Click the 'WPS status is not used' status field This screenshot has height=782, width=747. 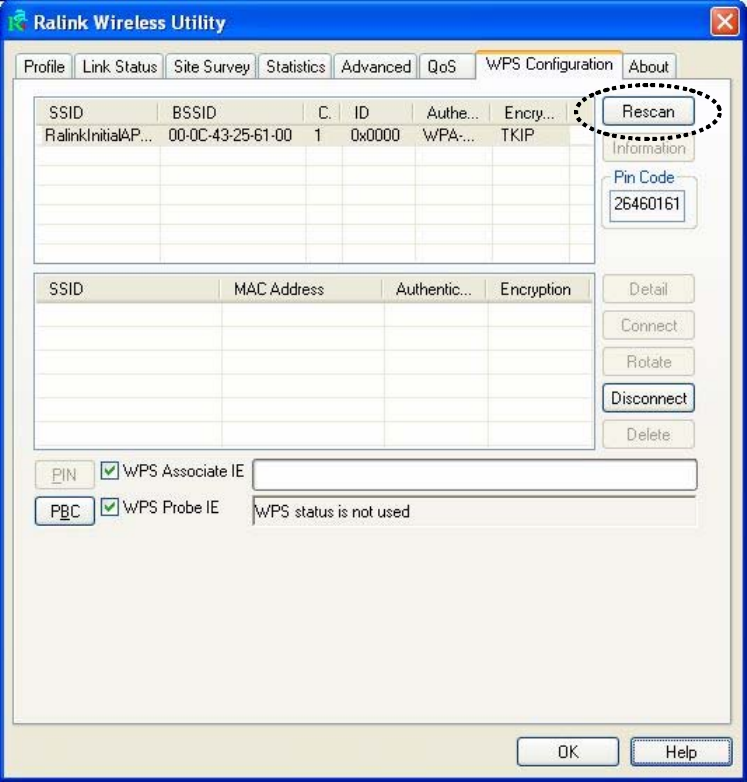pos(475,511)
